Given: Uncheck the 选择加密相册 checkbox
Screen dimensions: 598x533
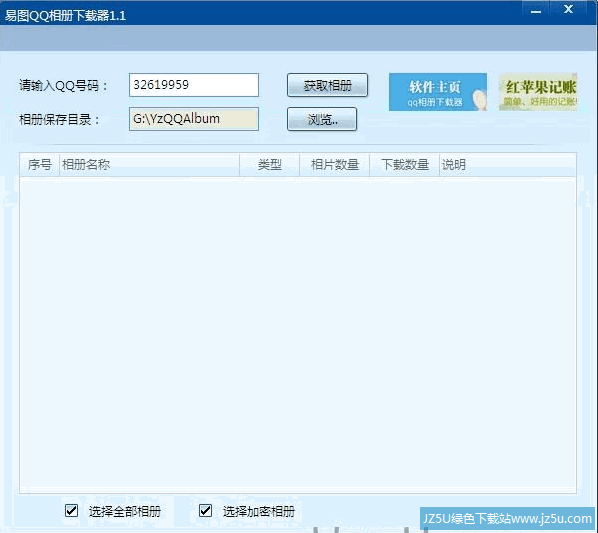Looking at the screenshot, I should [x=206, y=511].
